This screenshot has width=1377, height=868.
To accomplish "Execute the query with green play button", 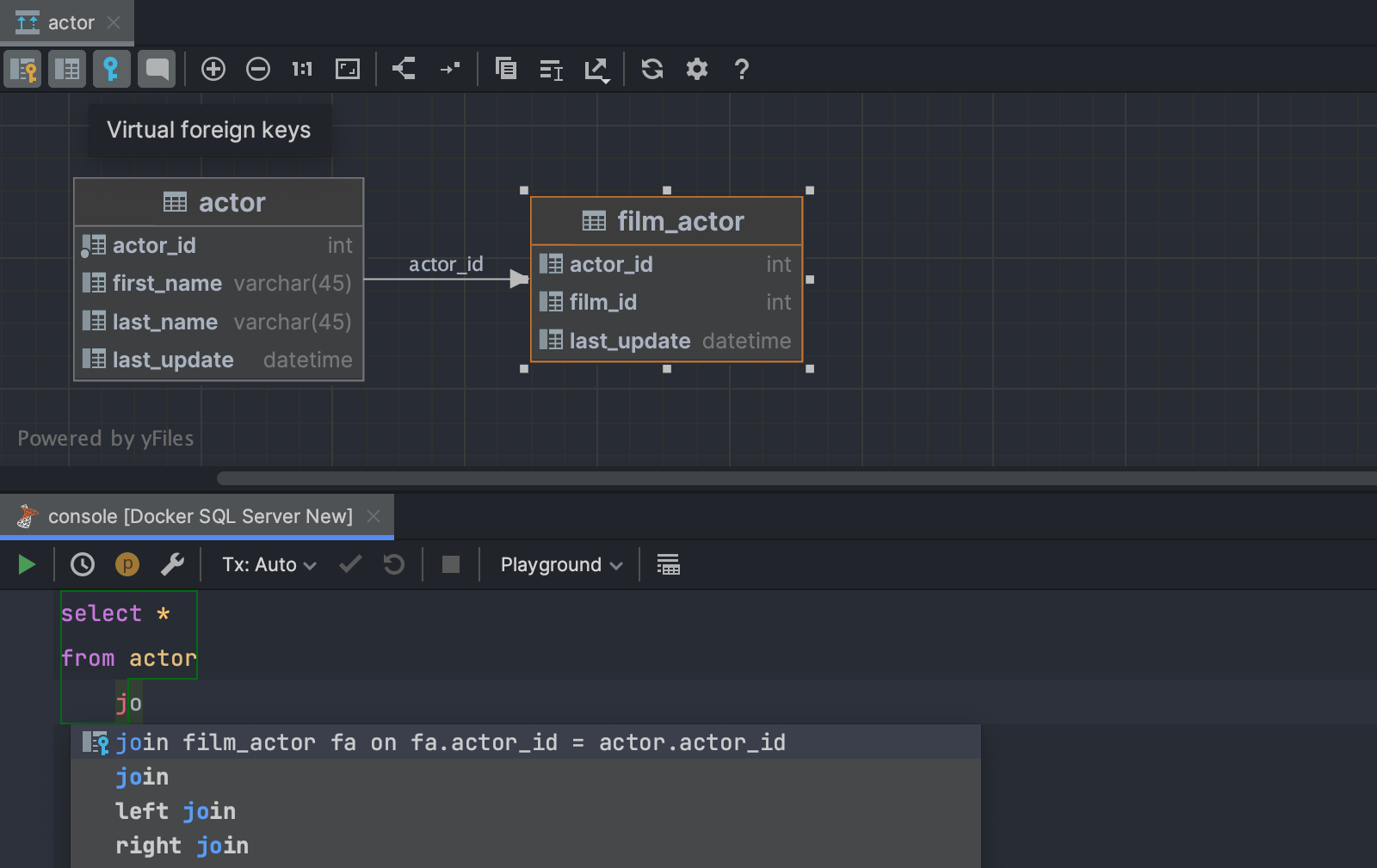I will (27, 564).
